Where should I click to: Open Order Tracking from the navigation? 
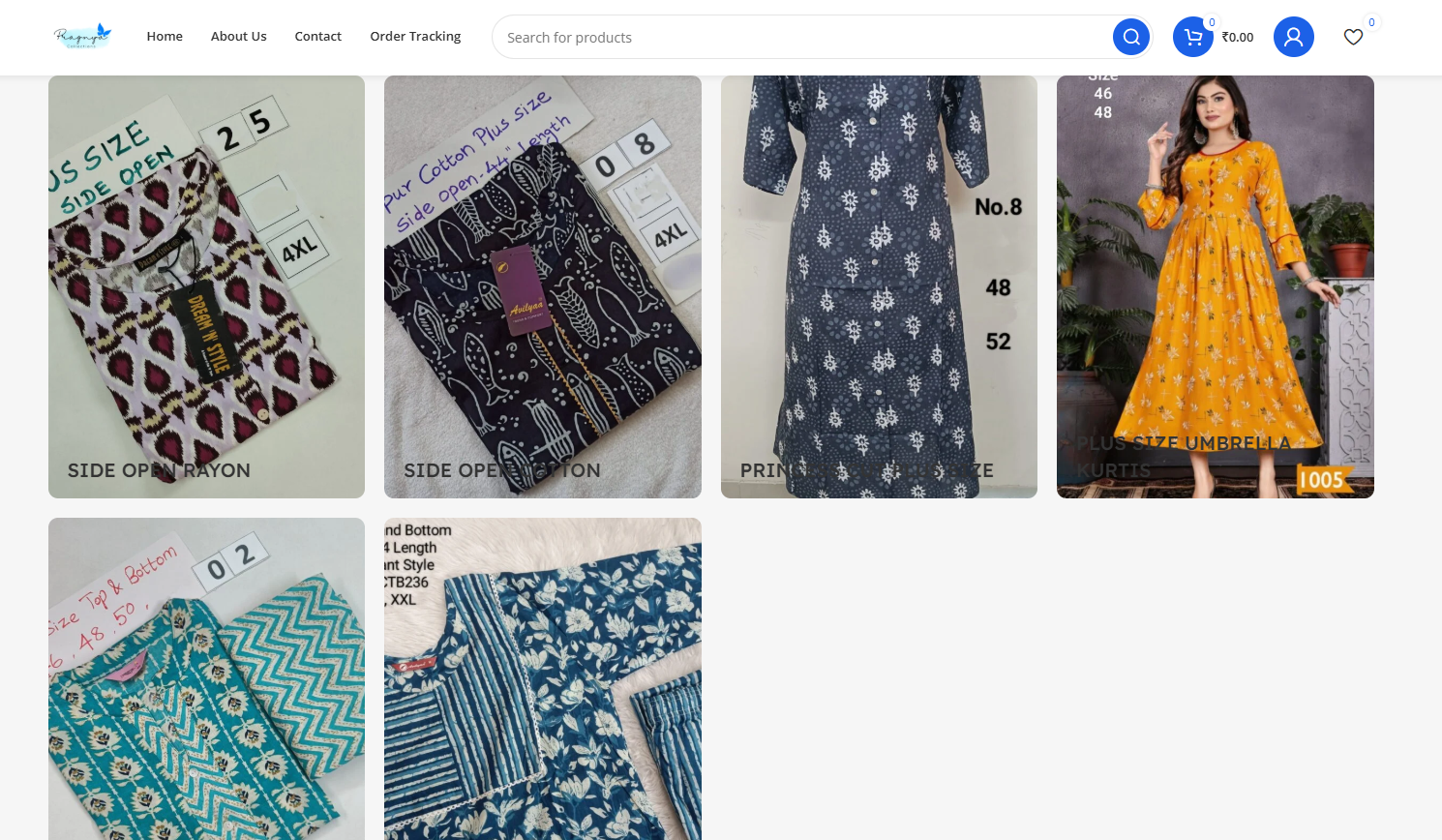415,36
